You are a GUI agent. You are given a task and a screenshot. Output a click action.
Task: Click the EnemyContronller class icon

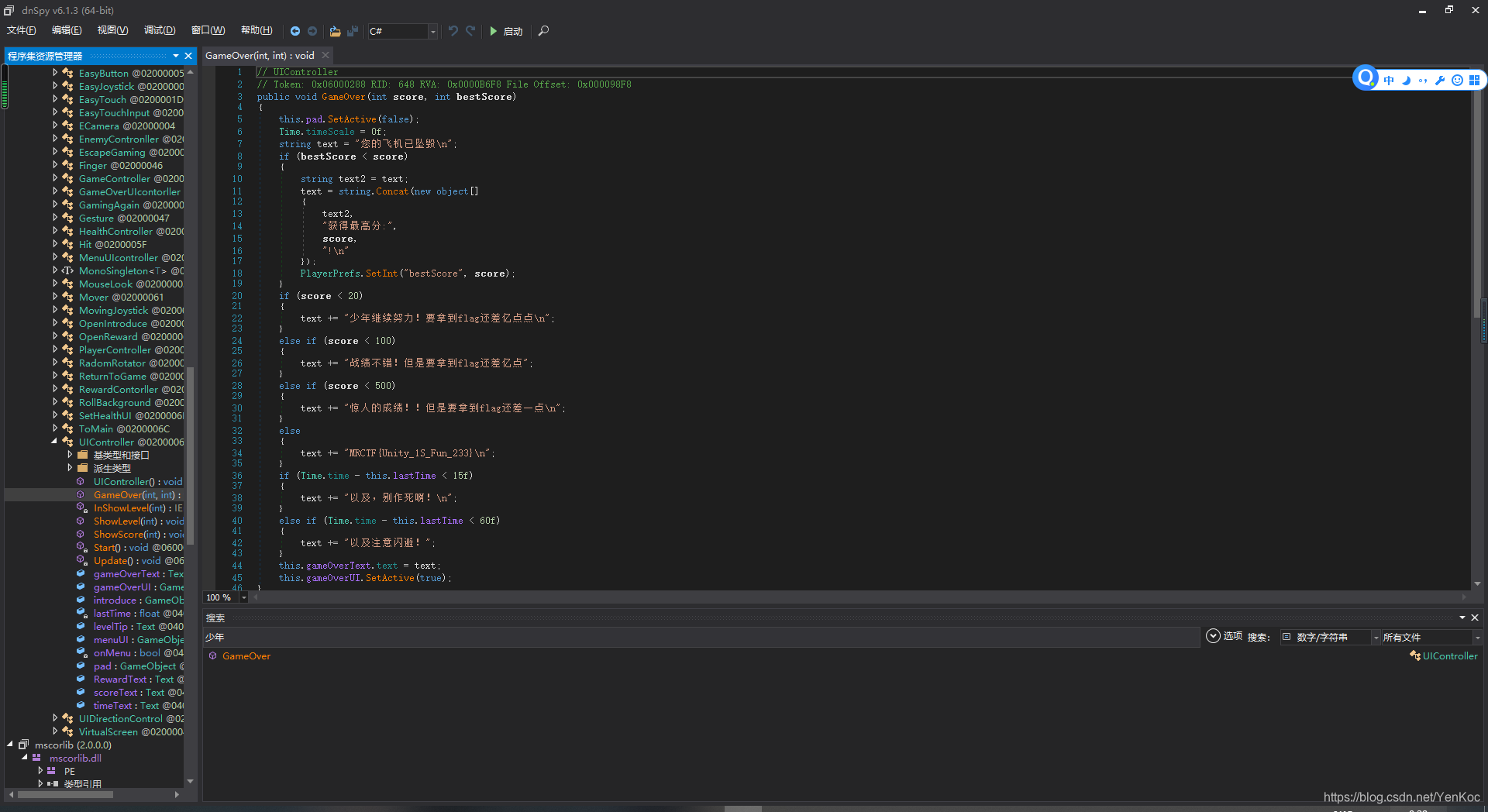coord(68,139)
